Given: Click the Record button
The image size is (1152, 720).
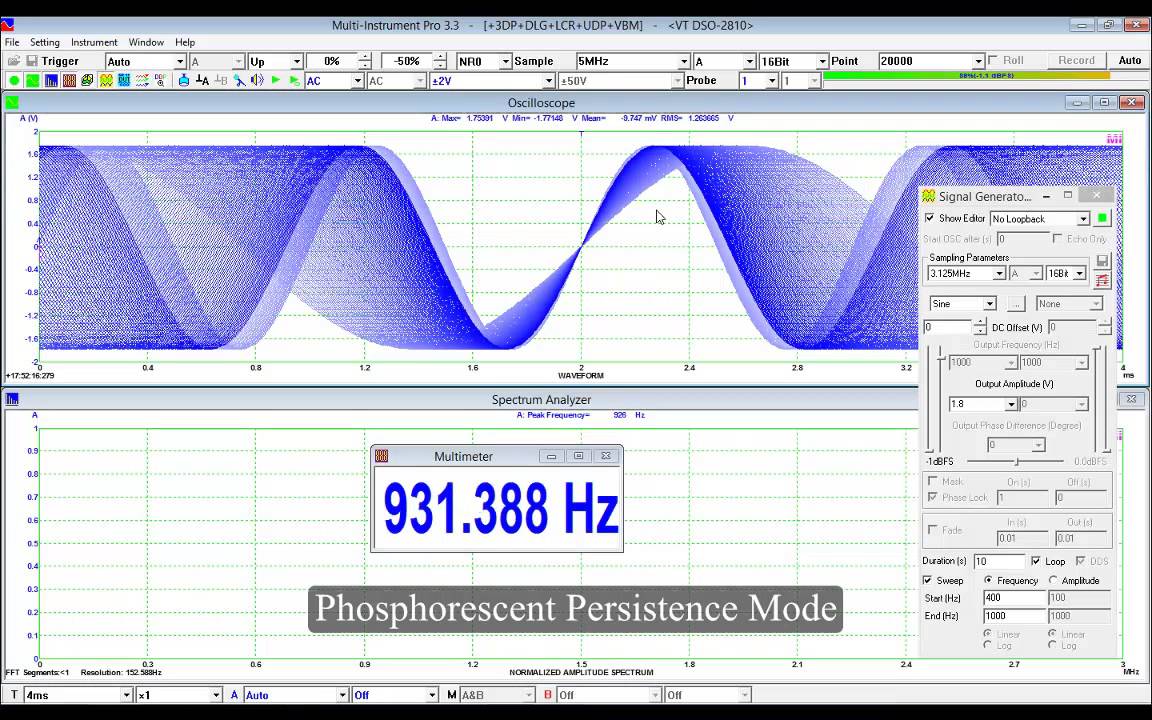Looking at the screenshot, I should click(1076, 60).
